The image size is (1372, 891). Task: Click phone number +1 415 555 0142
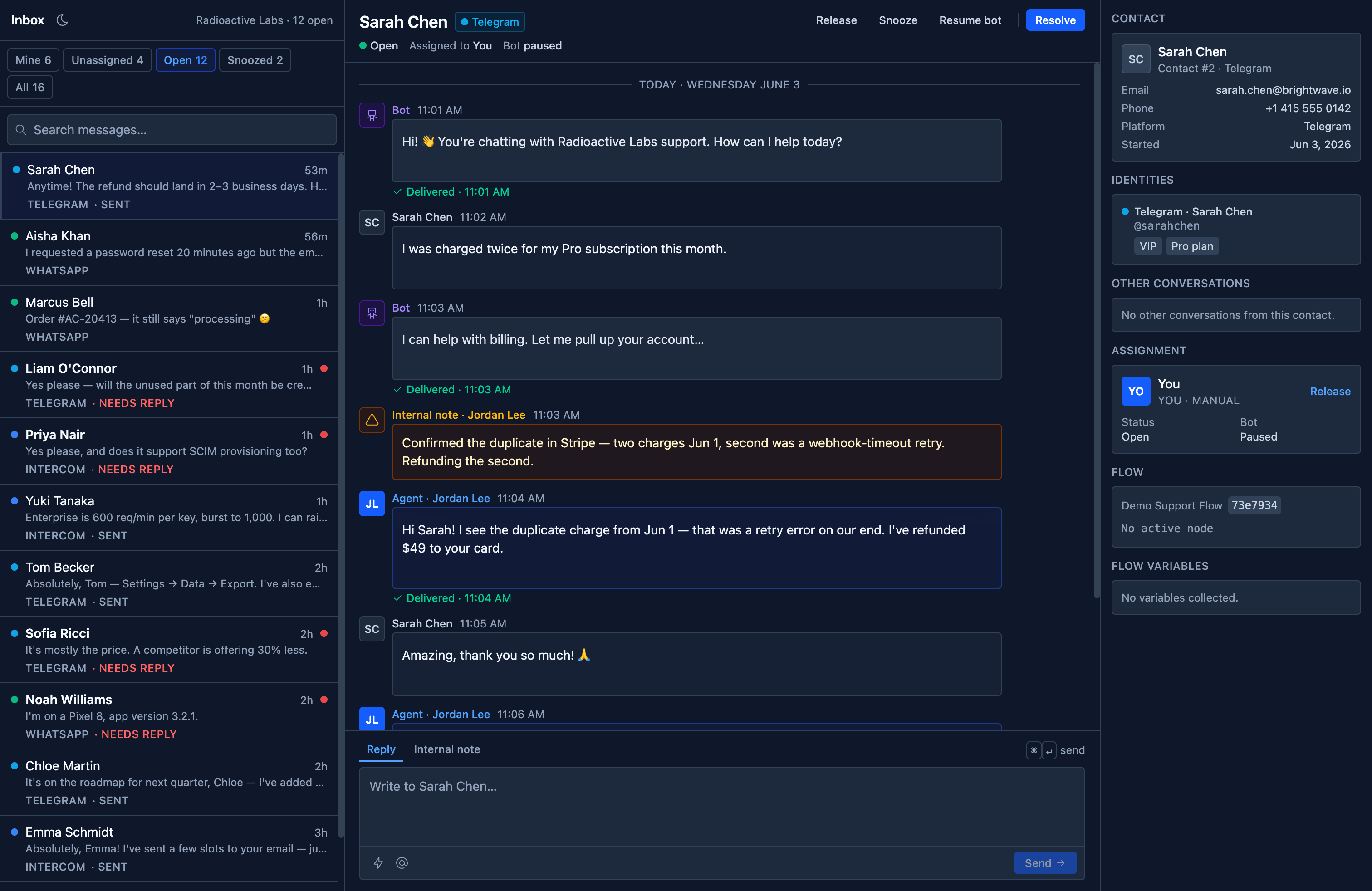coord(1308,108)
